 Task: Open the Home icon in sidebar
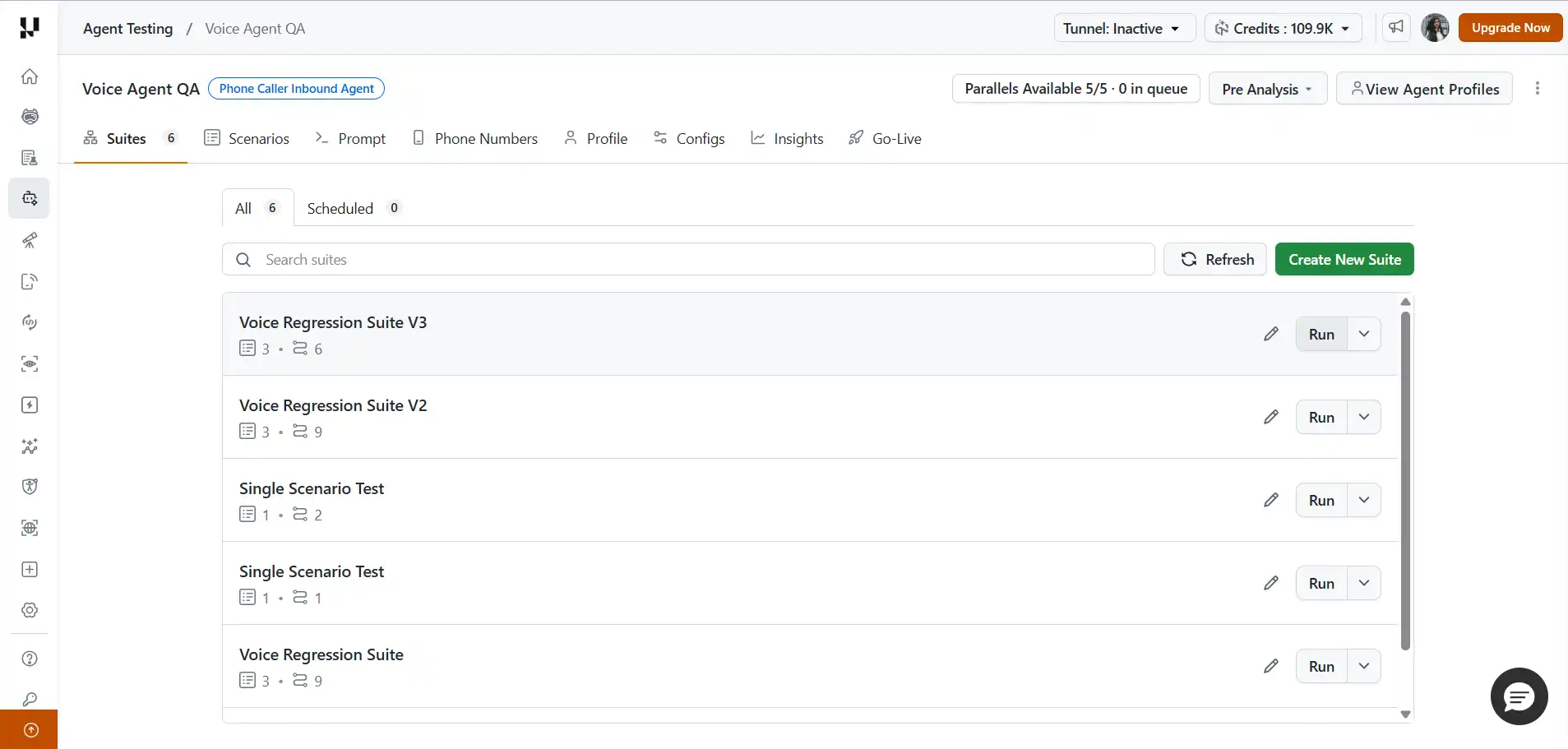30,76
